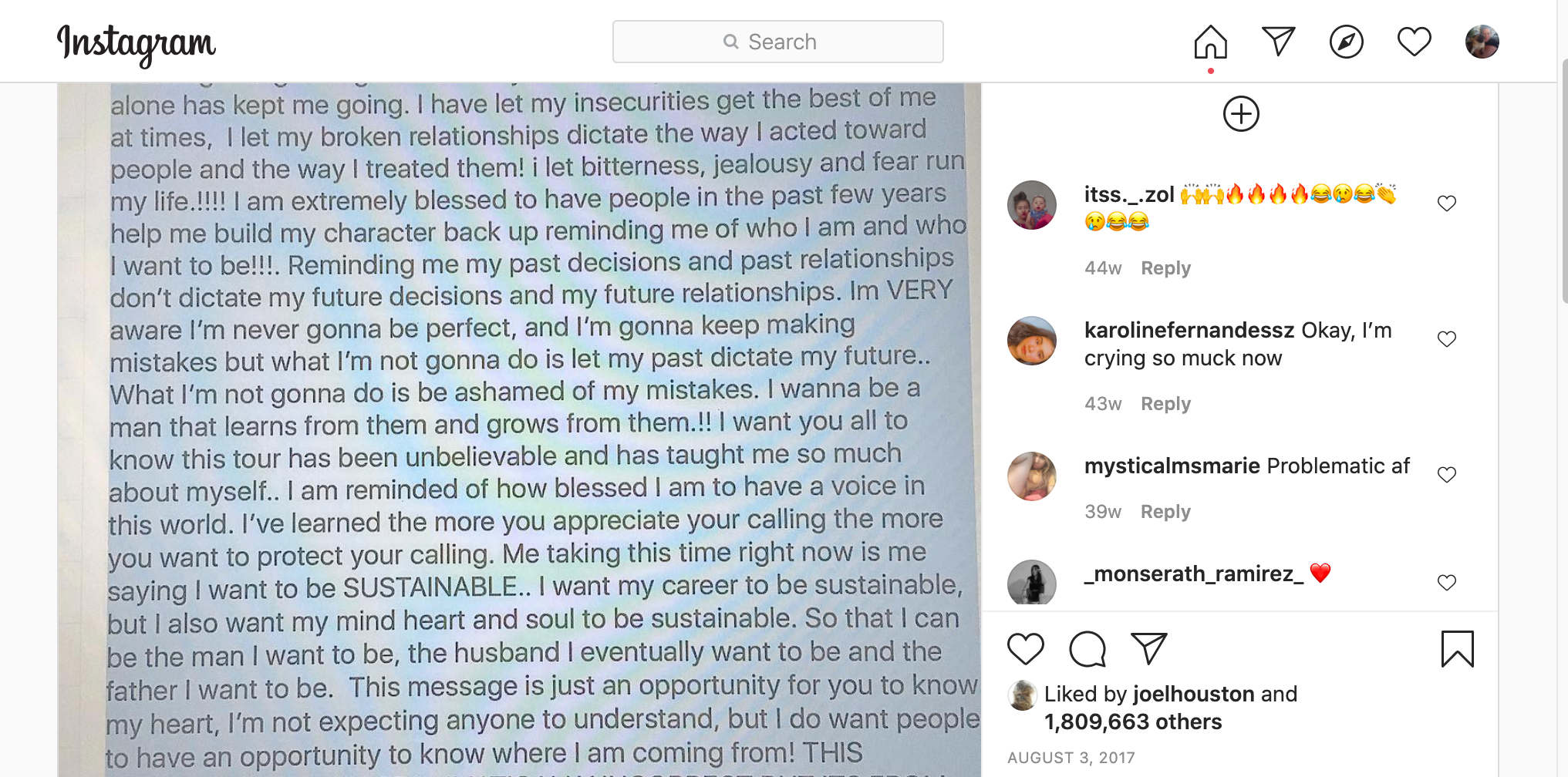The height and width of the screenshot is (777, 1568).
Task: Click the Instagram logo
Action: point(137,43)
